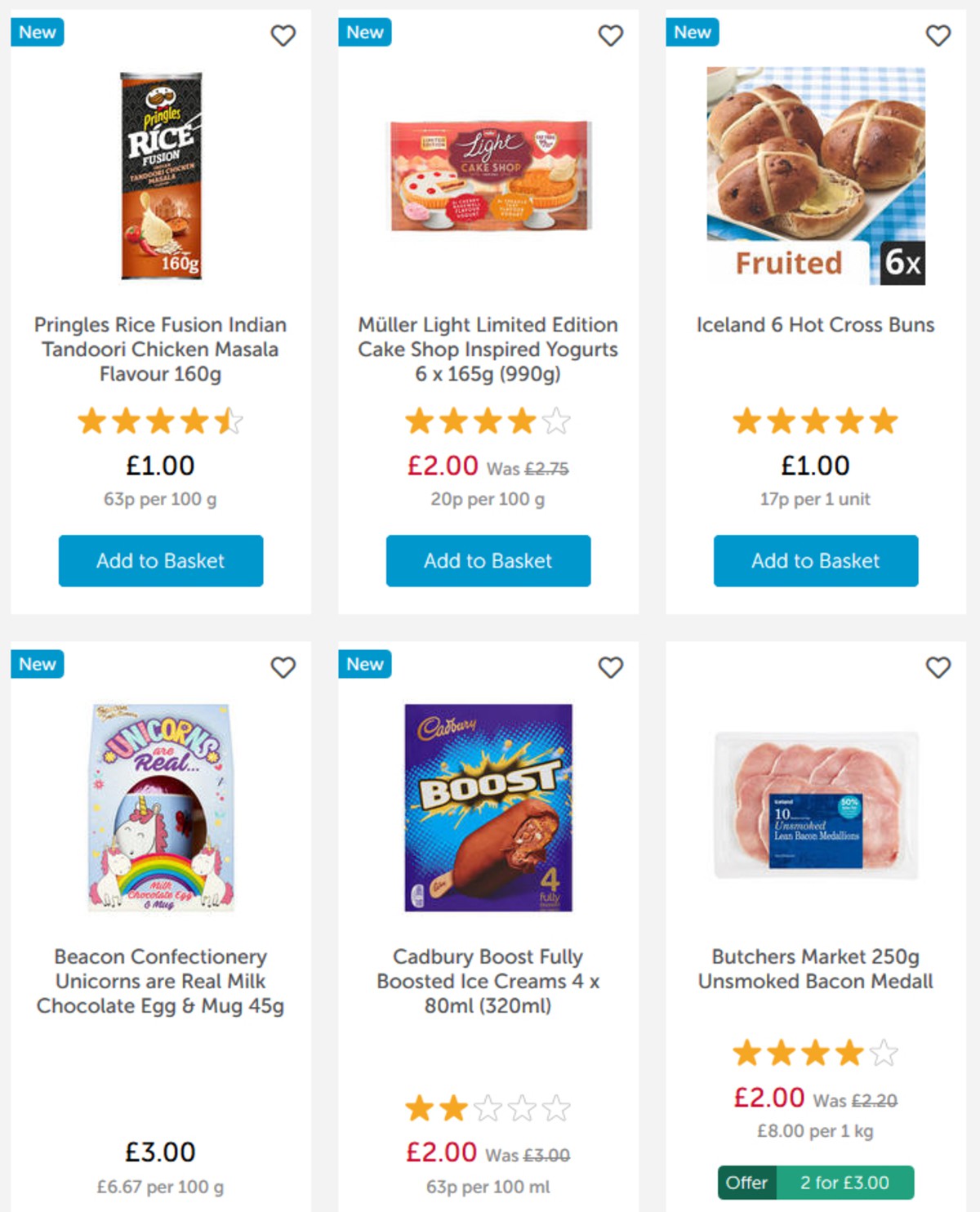This screenshot has width=980, height=1212.
Task: Click the Unicorns are Real egg image
Action: [162, 807]
